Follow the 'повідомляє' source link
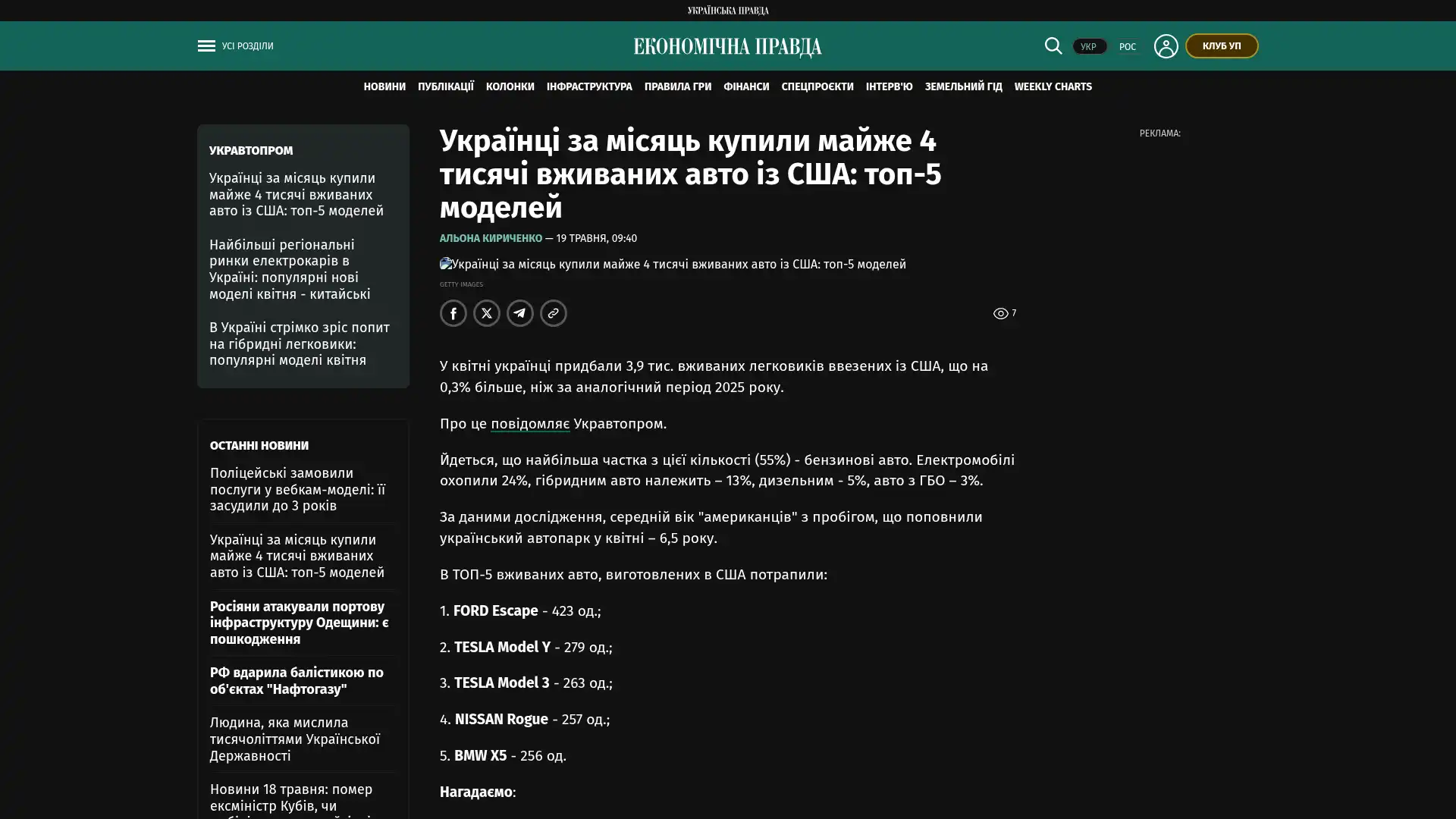Image resolution: width=1456 pixels, height=819 pixels. coord(530,424)
